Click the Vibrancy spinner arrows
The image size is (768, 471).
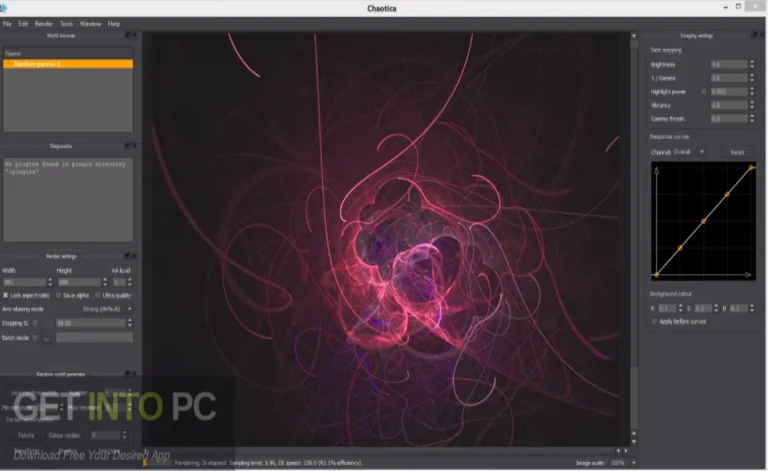coord(752,105)
